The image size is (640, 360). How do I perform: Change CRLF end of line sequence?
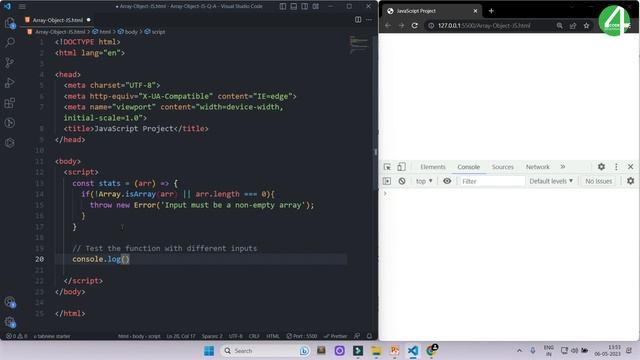click(254, 336)
